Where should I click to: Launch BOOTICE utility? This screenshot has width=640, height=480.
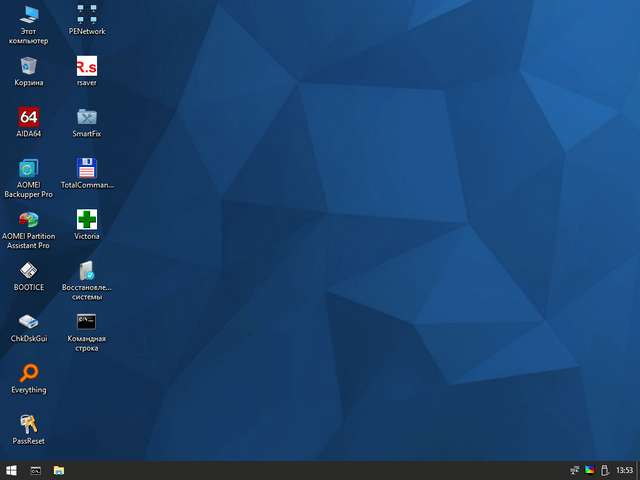coord(29,276)
